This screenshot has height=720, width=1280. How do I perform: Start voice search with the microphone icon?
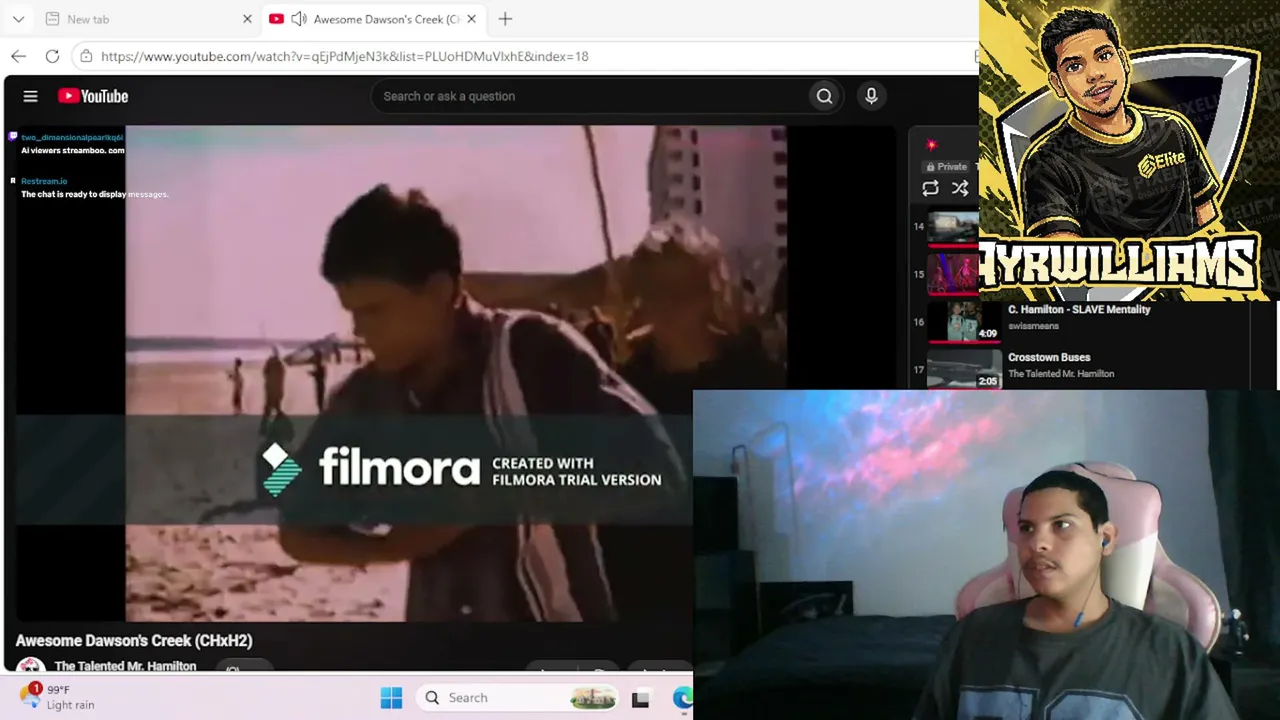tap(871, 96)
